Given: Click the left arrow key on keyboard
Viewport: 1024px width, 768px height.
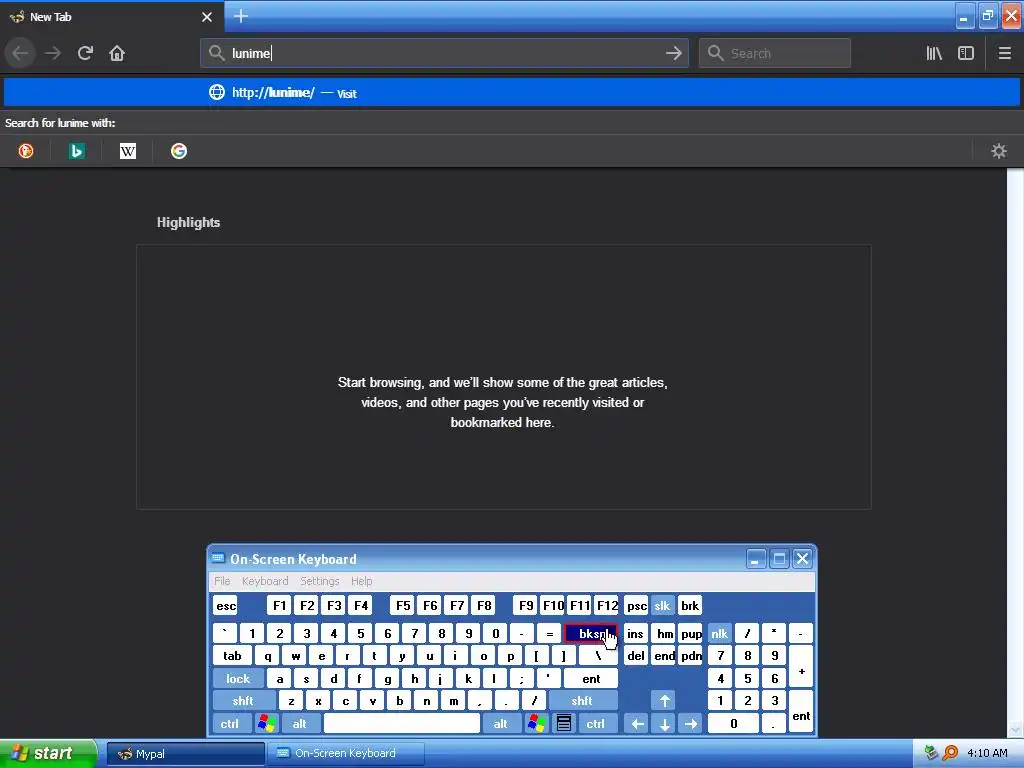Looking at the screenshot, I should tap(637, 724).
